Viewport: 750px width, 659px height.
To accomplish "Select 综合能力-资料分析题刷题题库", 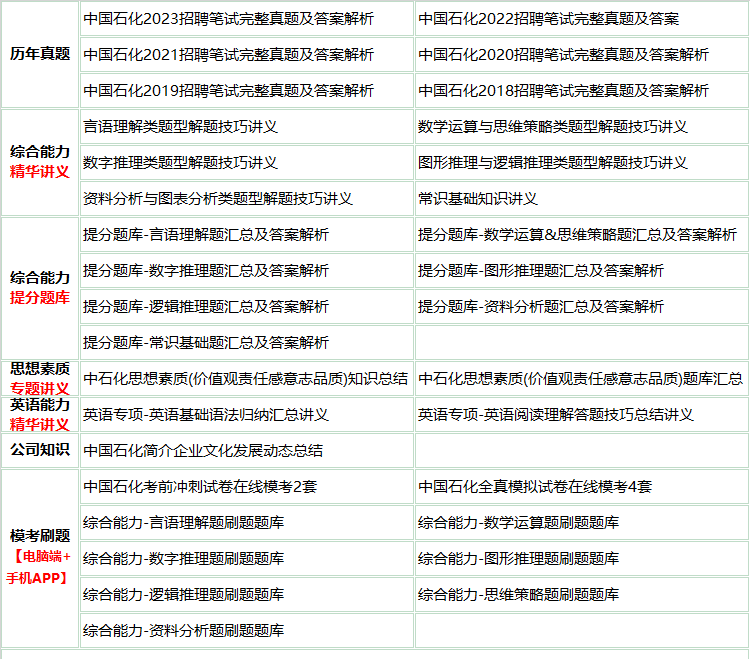I will point(183,630).
